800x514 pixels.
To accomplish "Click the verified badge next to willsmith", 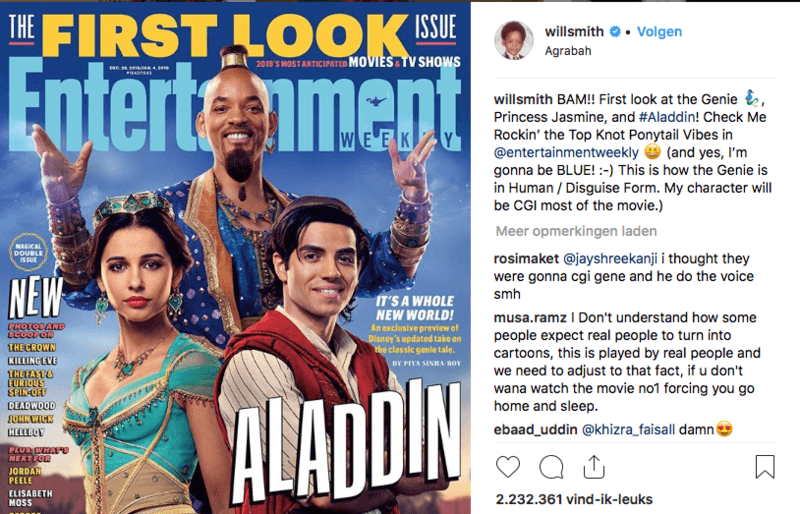I will (615, 32).
